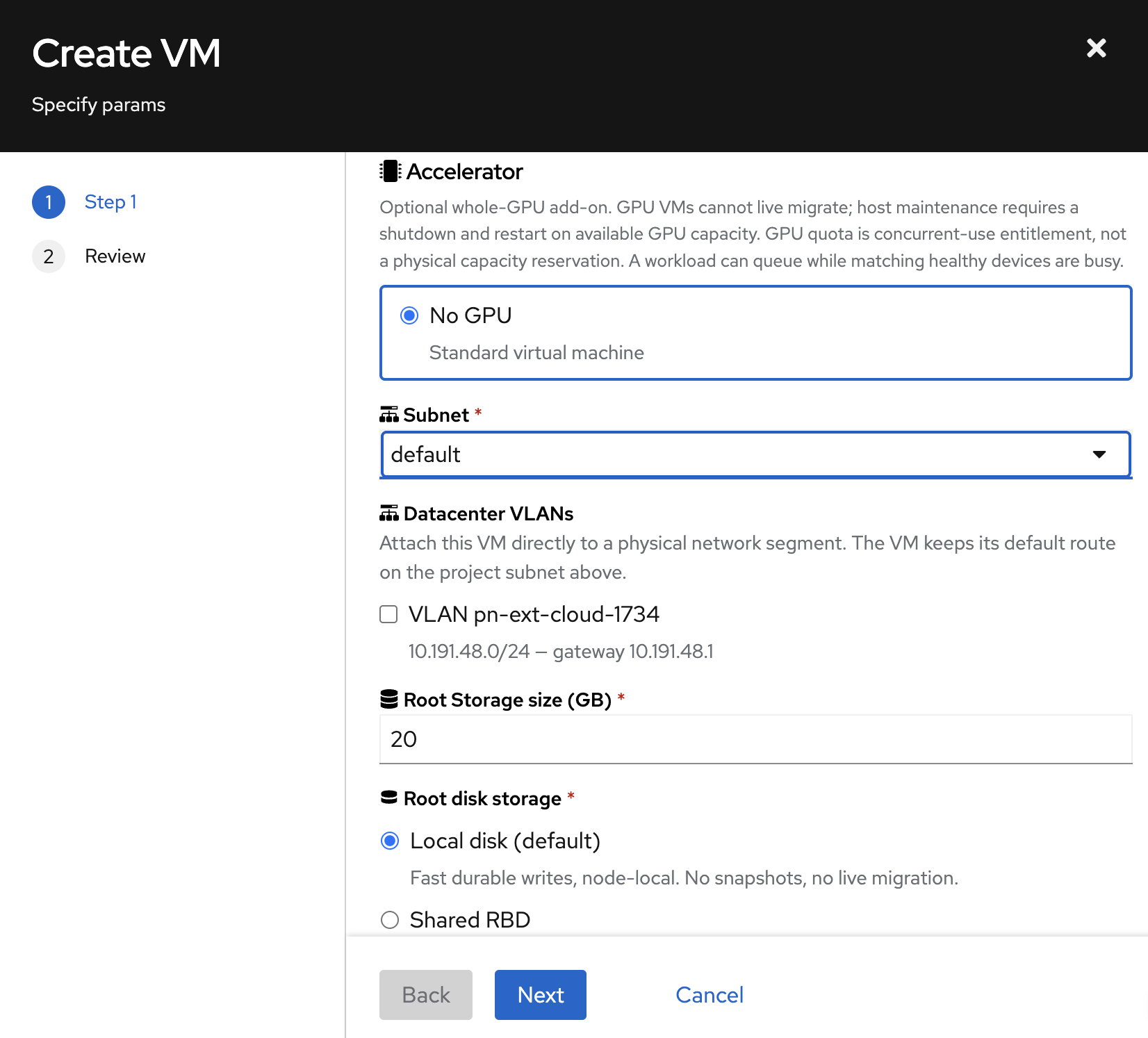This screenshot has width=1148, height=1038.
Task: Click the 'Attach this VM directly' help text
Action: (x=748, y=557)
